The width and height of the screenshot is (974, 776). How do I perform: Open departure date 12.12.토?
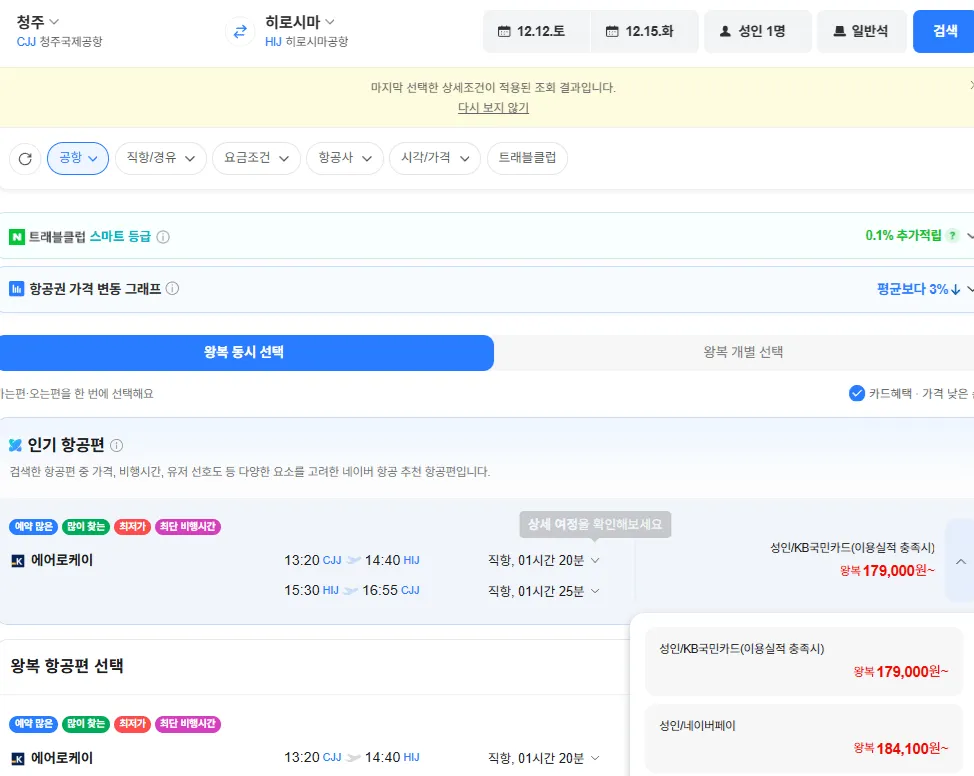tap(537, 31)
